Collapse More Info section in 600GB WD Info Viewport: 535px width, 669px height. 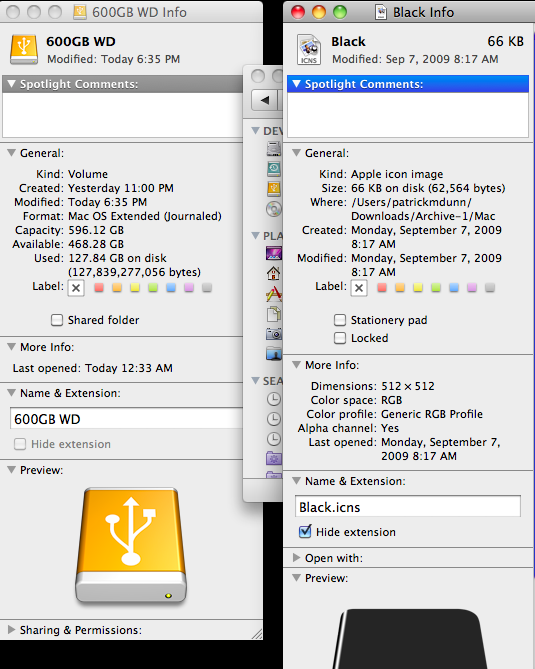pos(12,346)
